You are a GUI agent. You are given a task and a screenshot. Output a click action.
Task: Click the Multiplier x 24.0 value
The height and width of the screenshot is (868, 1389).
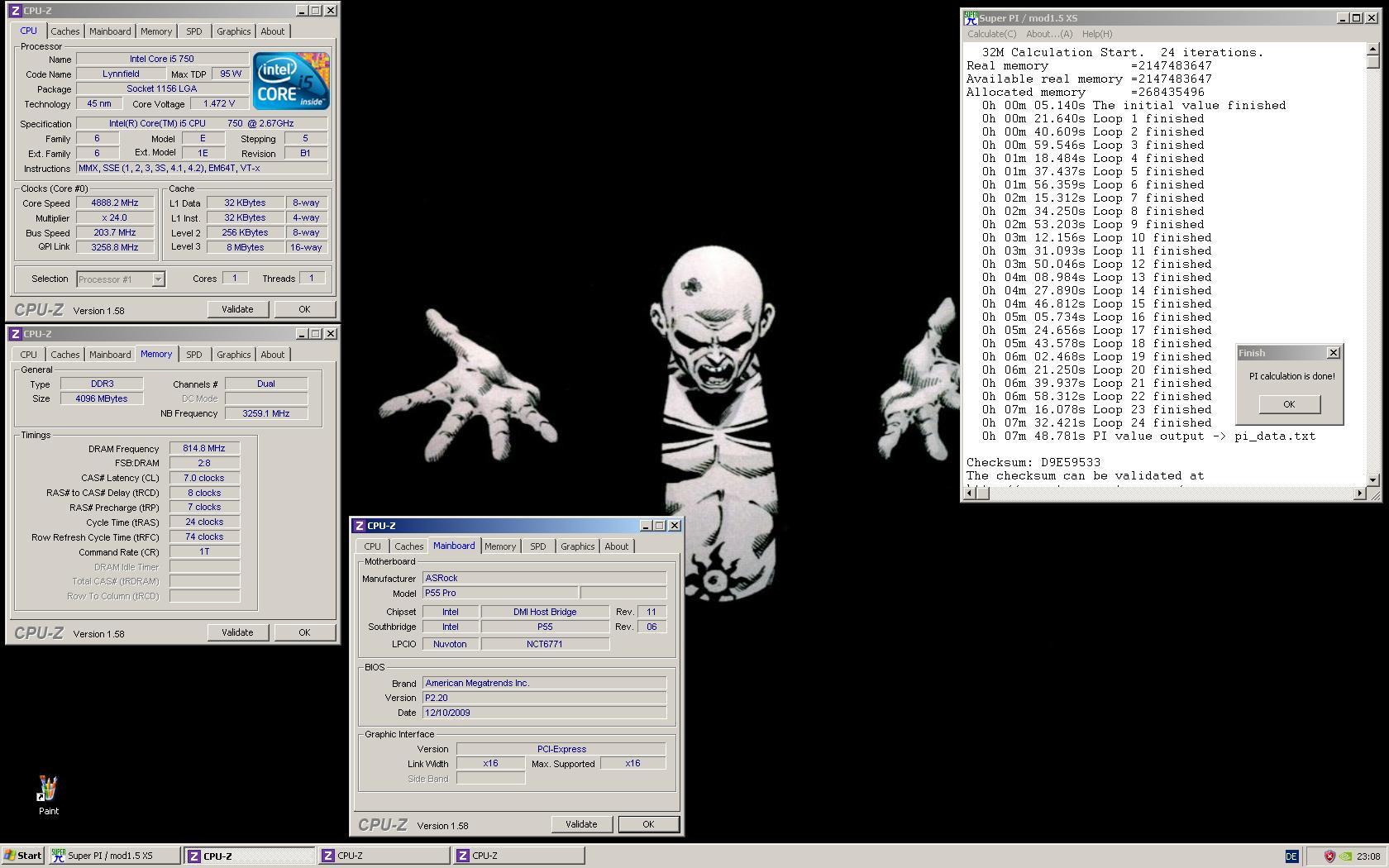[115, 217]
